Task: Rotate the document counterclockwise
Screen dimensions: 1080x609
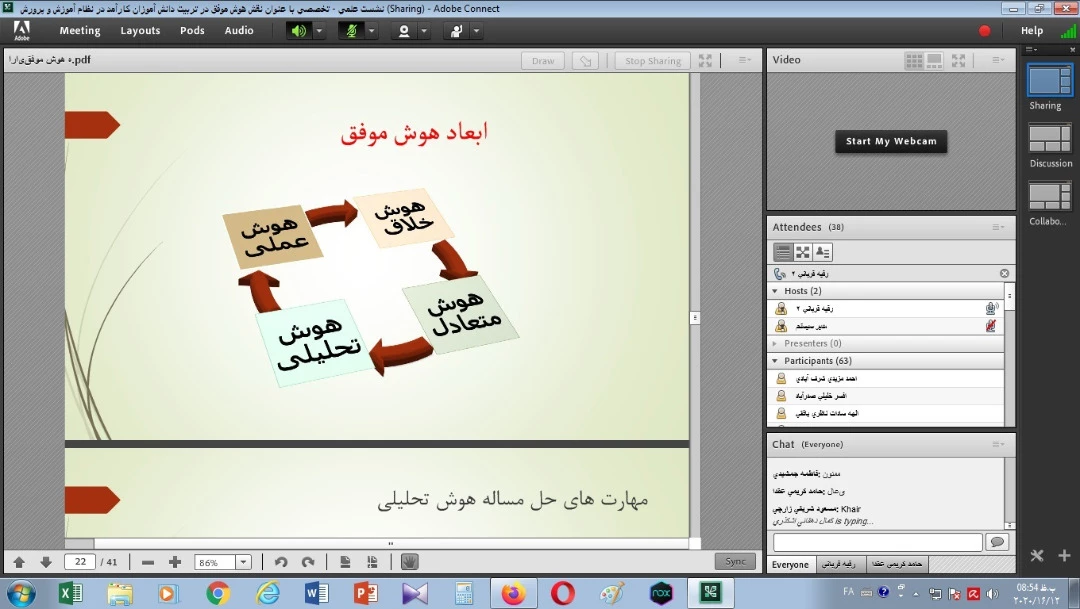Action: coord(281,562)
